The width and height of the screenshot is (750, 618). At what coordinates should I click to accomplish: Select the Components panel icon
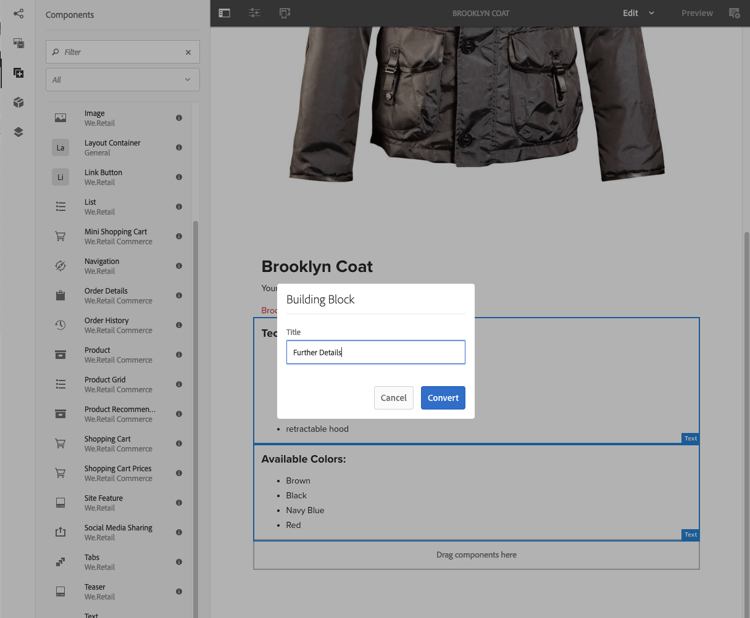pyautogui.click(x=18, y=73)
